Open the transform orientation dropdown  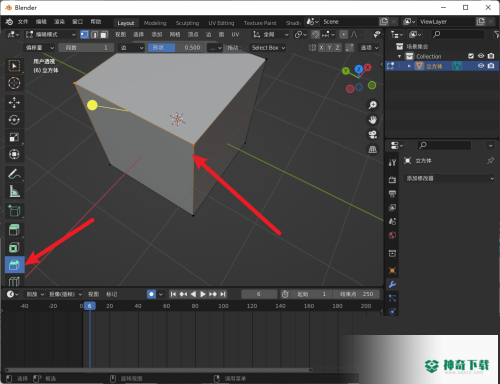271,34
